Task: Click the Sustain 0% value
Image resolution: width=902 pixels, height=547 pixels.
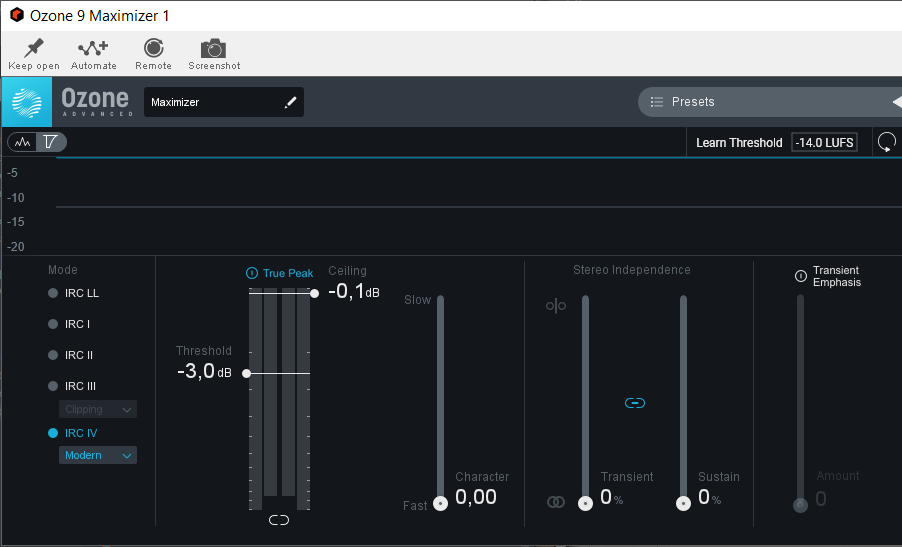Action: point(709,497)
